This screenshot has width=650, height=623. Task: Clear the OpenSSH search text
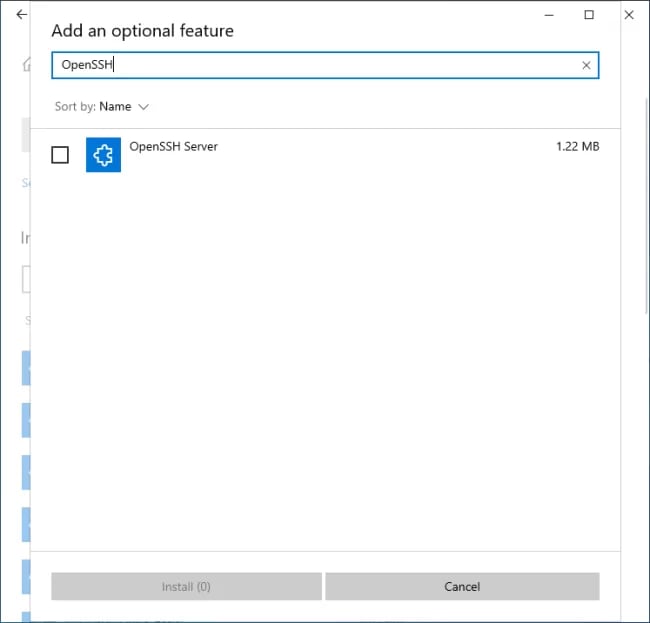pyautogui.click(x=586, y=65)
